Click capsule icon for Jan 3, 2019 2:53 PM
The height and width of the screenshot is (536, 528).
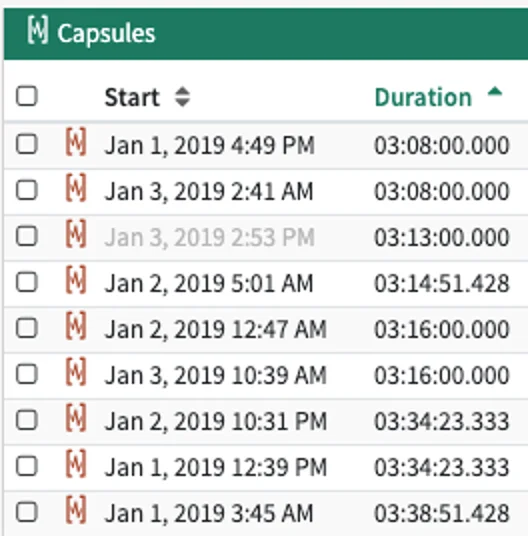tap(76, 234)
